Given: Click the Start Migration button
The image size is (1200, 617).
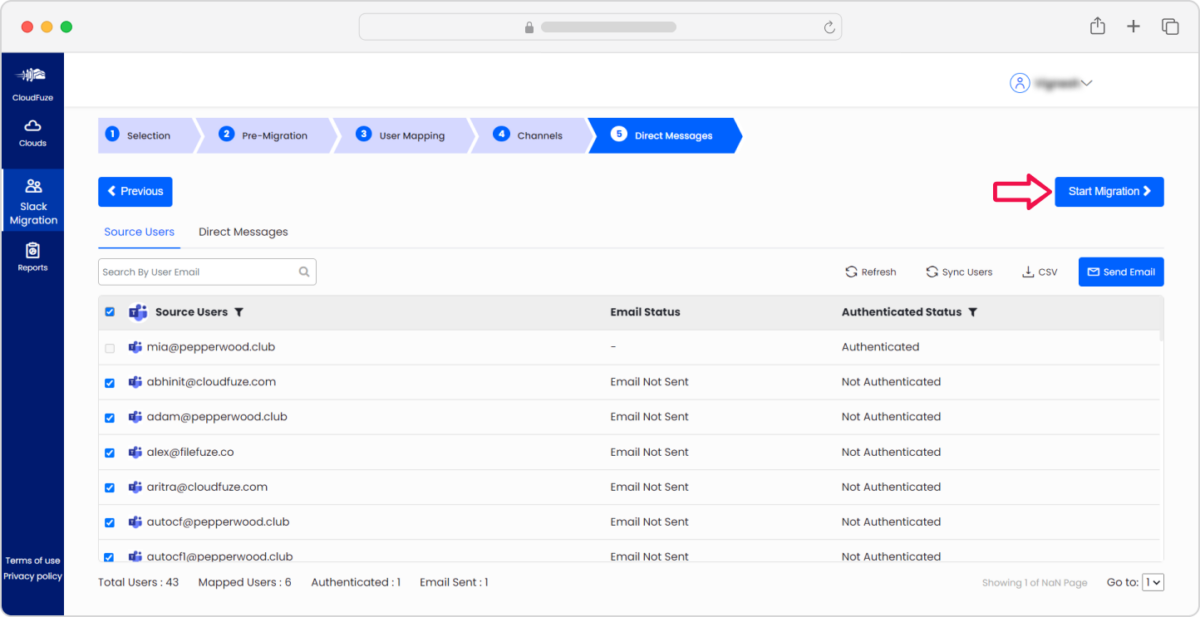Looking at the screenshot, I should [1109, 191].
